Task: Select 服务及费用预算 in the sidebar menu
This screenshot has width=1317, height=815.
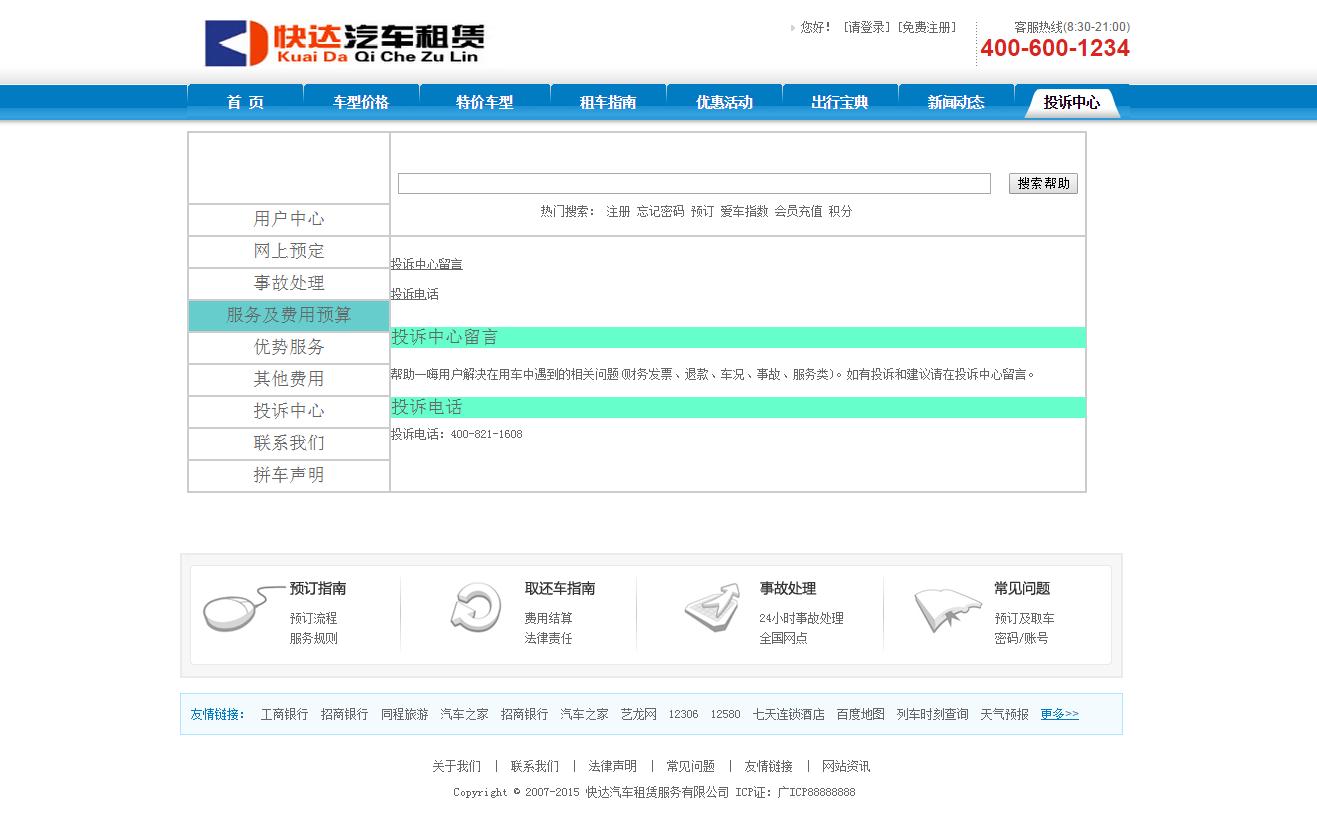Action: [289, 315]
